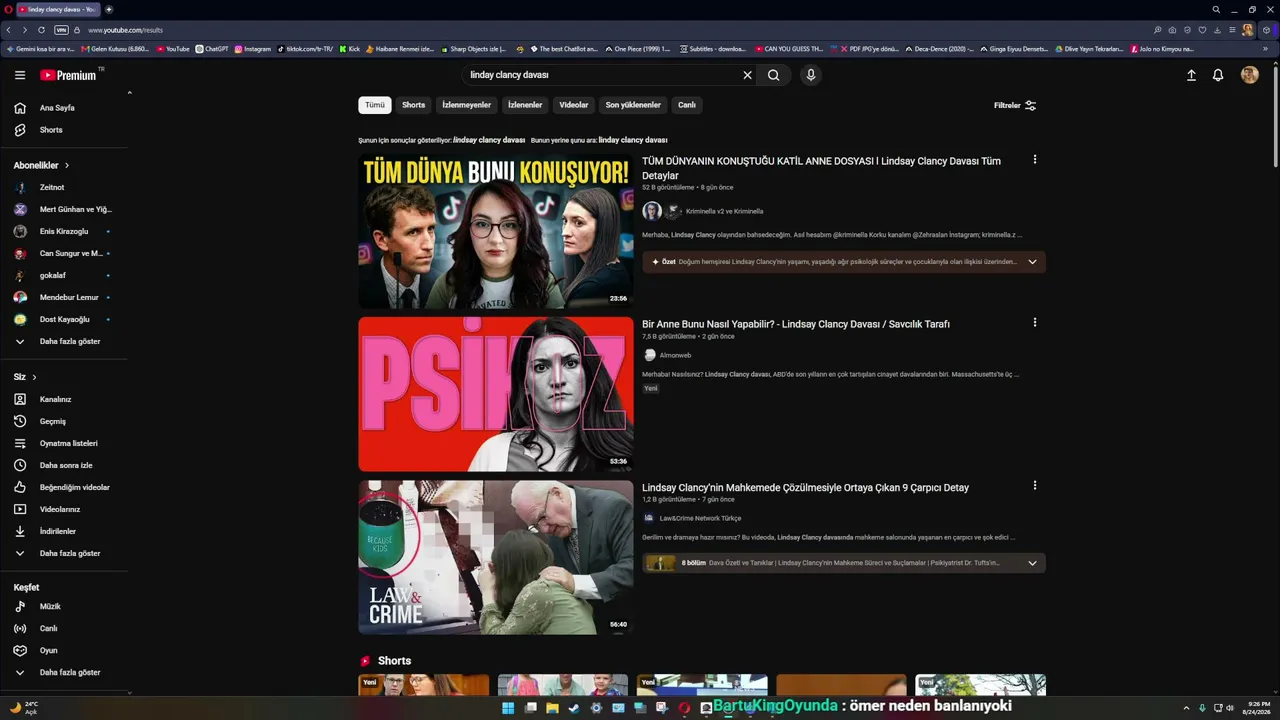
Task: Play the TÜM DÜNYA BUNU KONUŞUYOR thumbnail
Action: tap(496, 231)
